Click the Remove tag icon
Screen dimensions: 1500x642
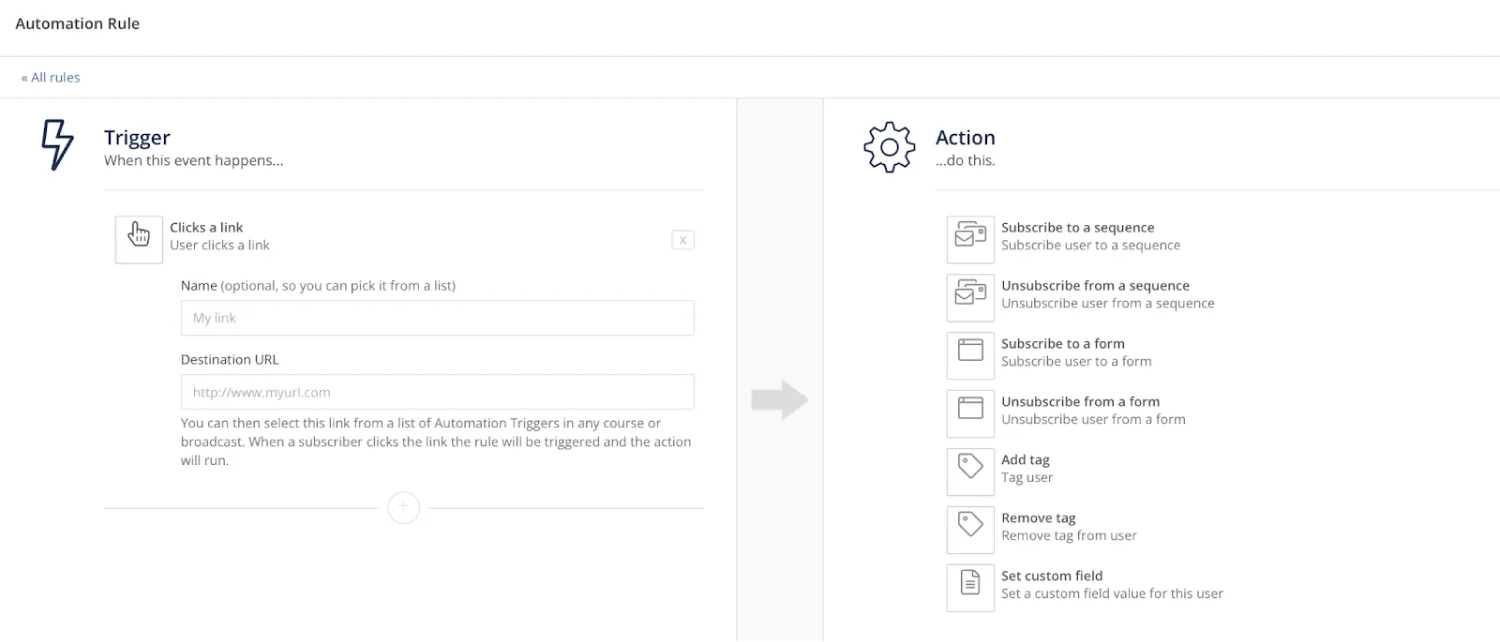[970, 527]
